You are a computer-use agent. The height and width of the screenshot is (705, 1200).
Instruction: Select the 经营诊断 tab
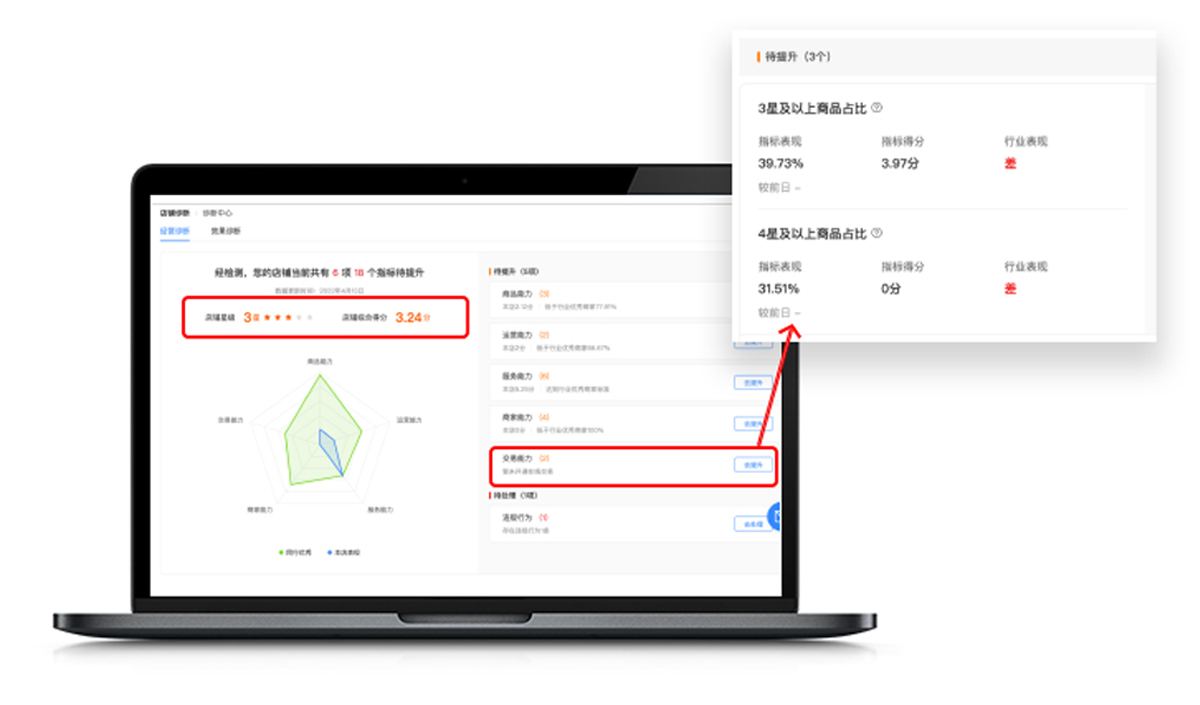pyautogui.click(x=174, y=231)
